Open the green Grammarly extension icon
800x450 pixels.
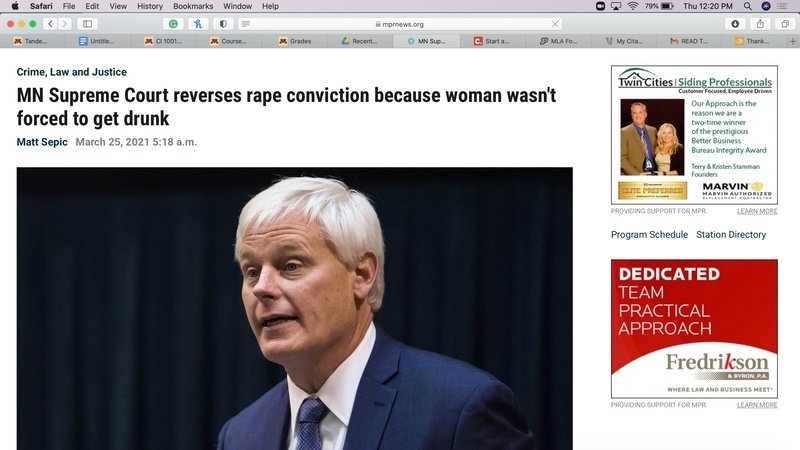(173, 24)
